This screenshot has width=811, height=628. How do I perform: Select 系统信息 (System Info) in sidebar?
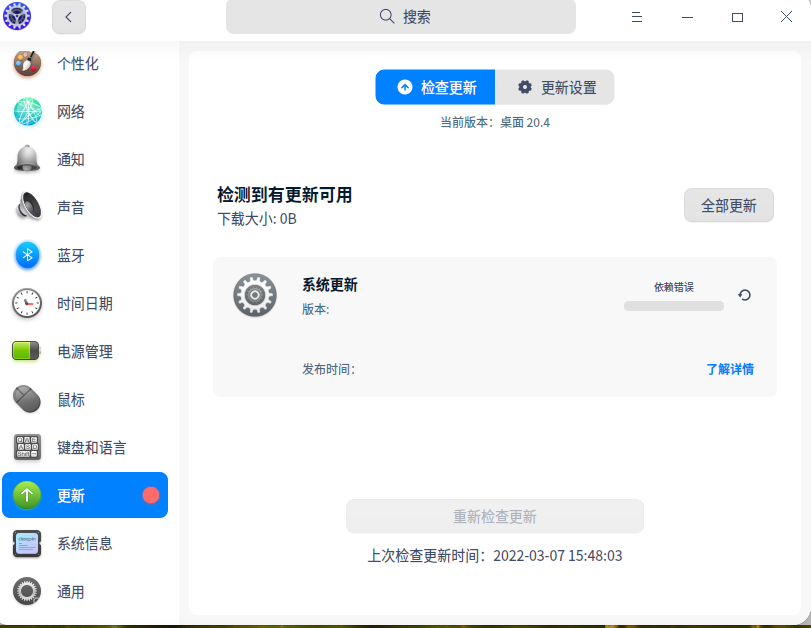[27, 543]
